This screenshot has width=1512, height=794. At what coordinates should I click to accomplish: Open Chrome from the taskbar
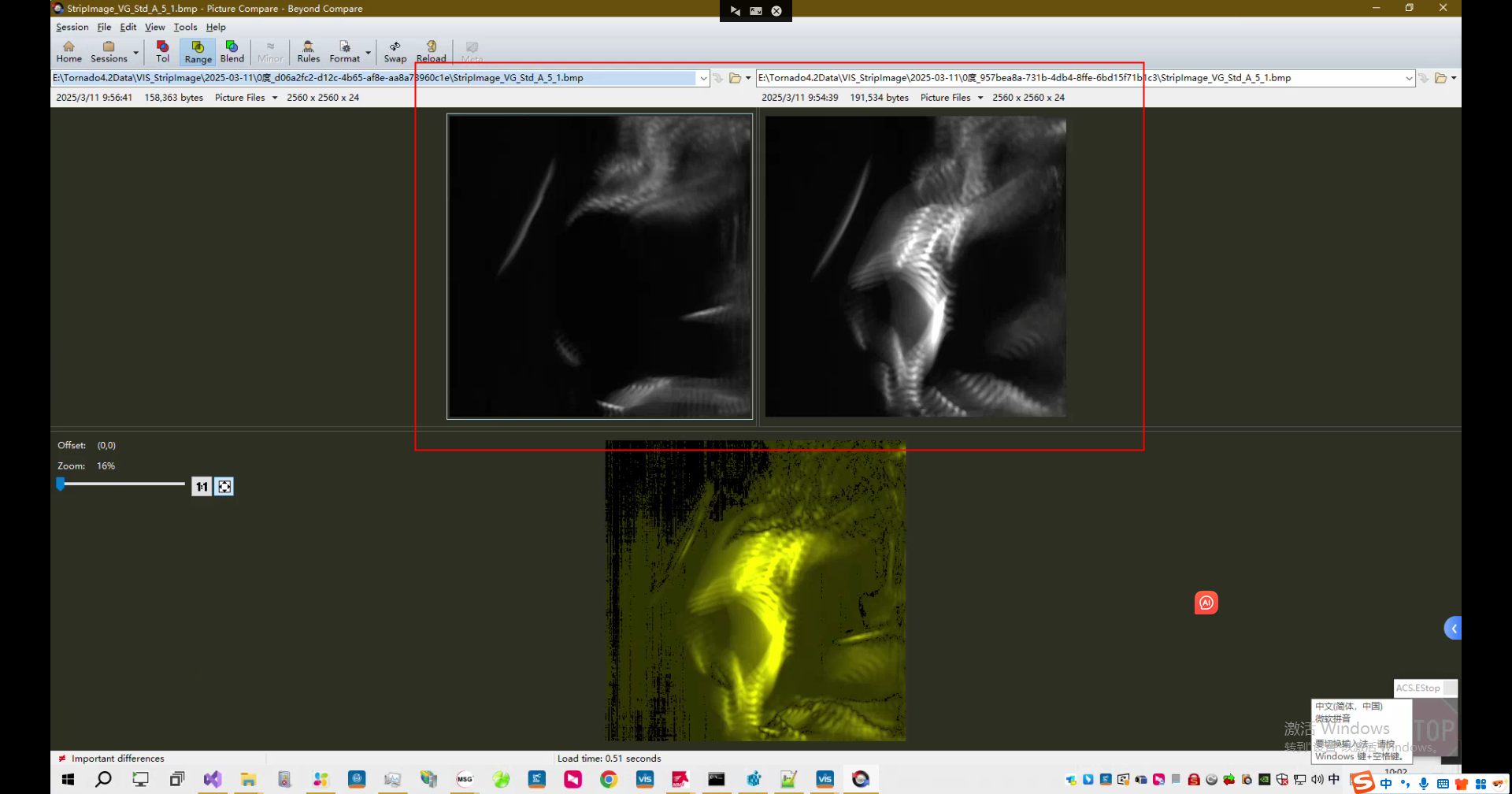(609, 779)
